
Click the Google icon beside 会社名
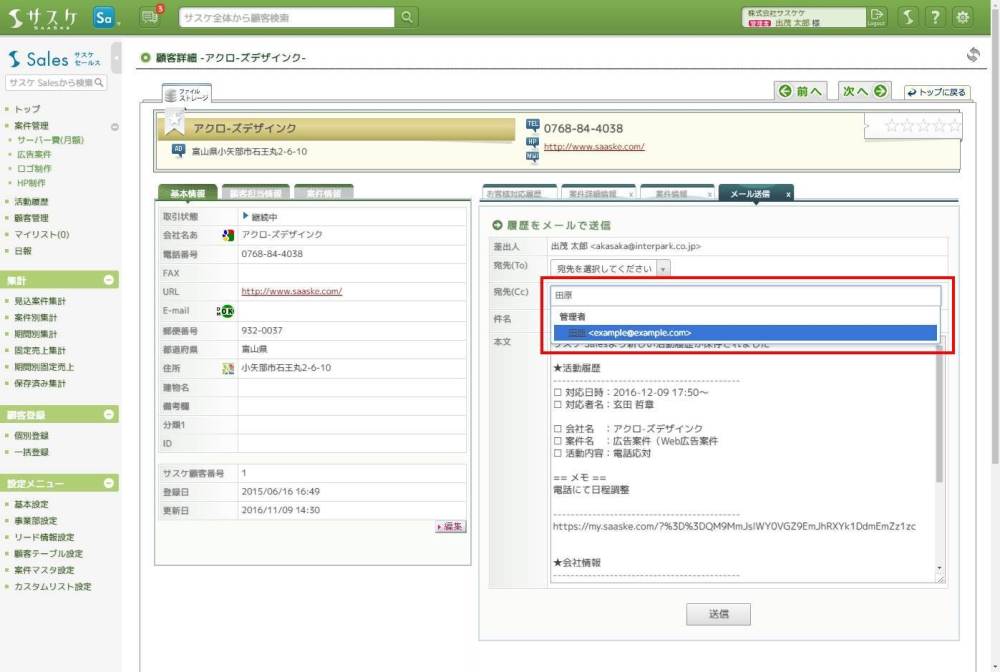pos(227,235)
